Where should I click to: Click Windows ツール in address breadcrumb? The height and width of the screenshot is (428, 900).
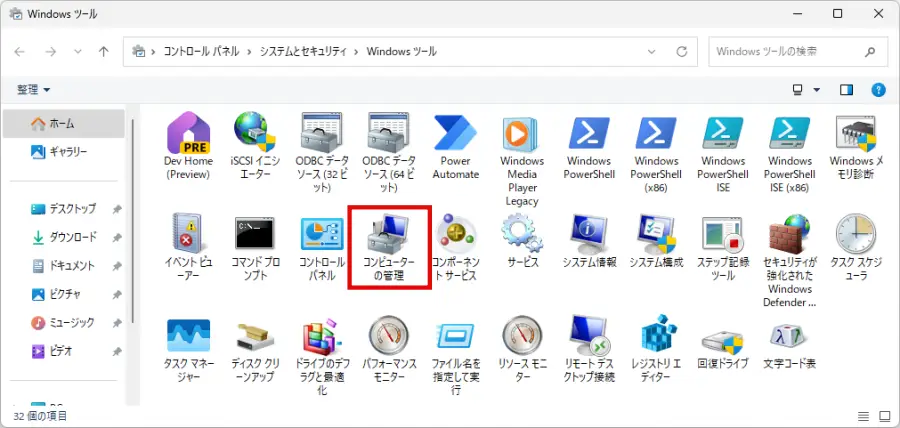pos(401,52)
